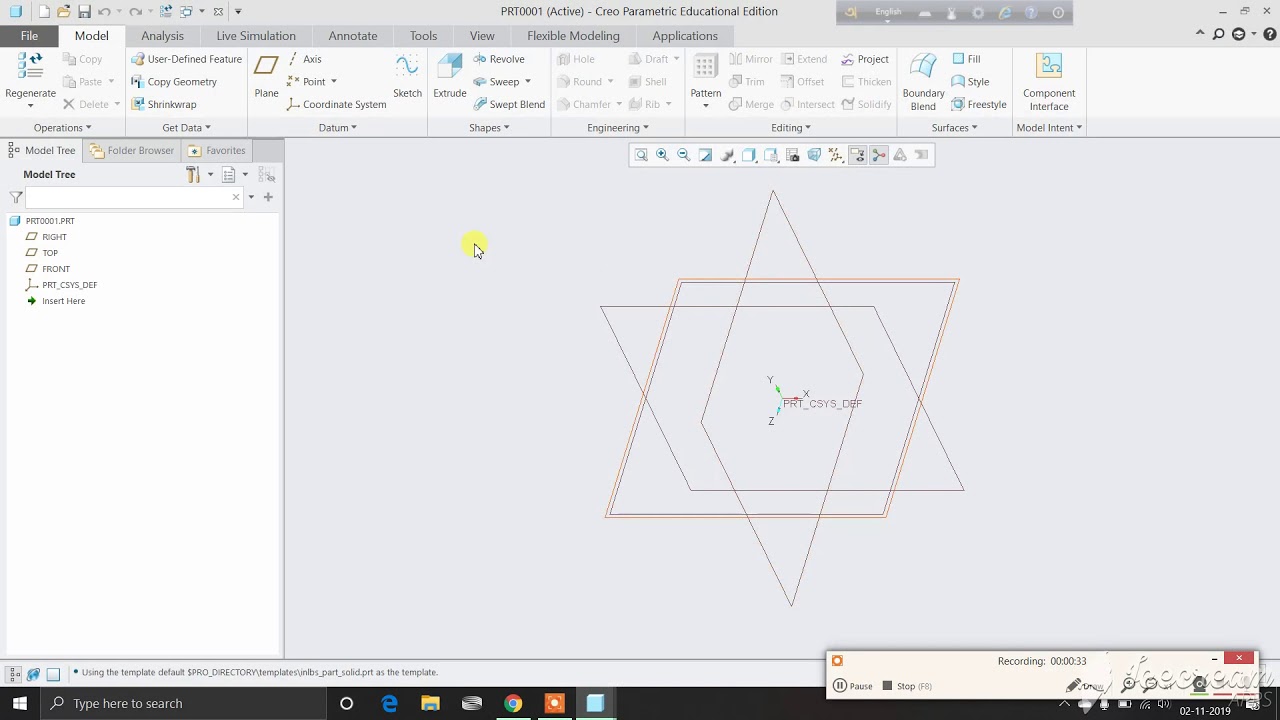Click the Model Tree filter search field
This screenshot has height=720, width=1280.
134,197
